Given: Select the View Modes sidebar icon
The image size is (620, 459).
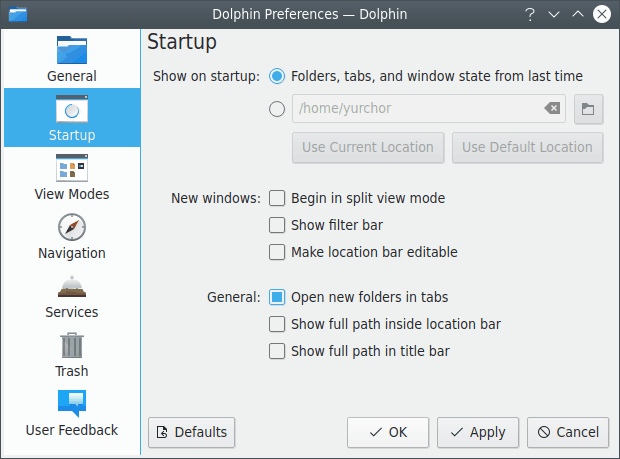Looking at the screenshot, I should [x=72, y=167].
